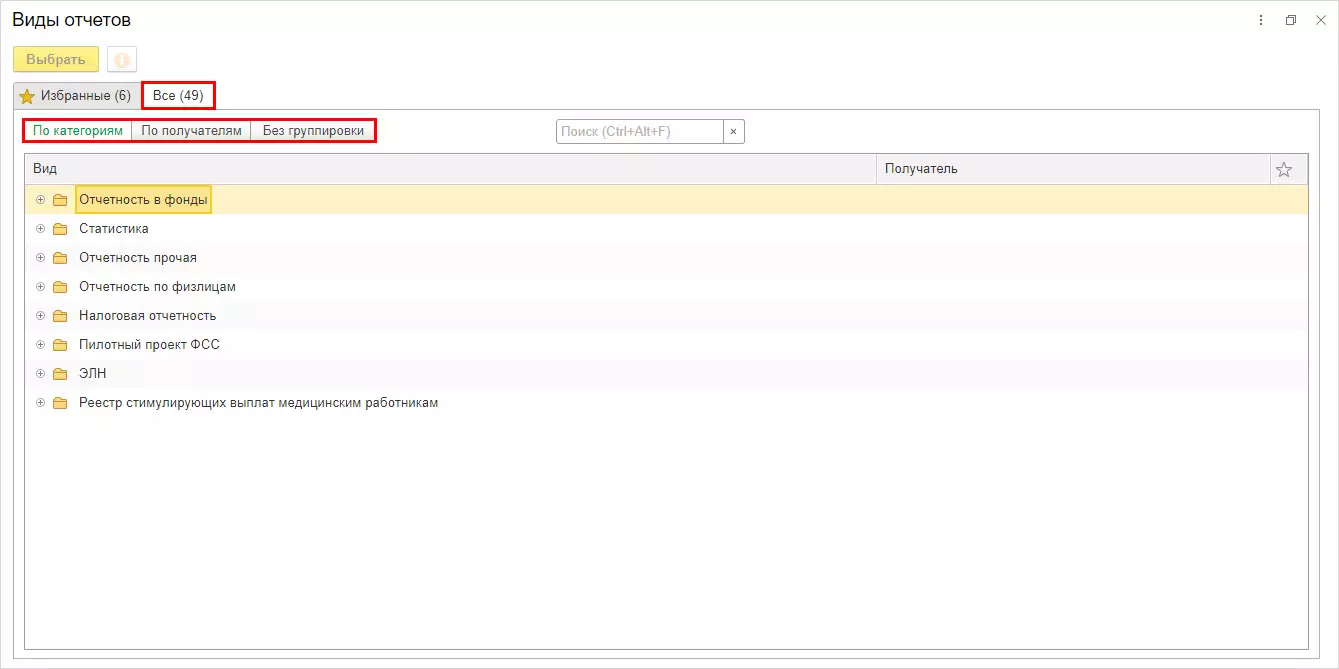Select the Статистика row

click(x=666, y=229)
